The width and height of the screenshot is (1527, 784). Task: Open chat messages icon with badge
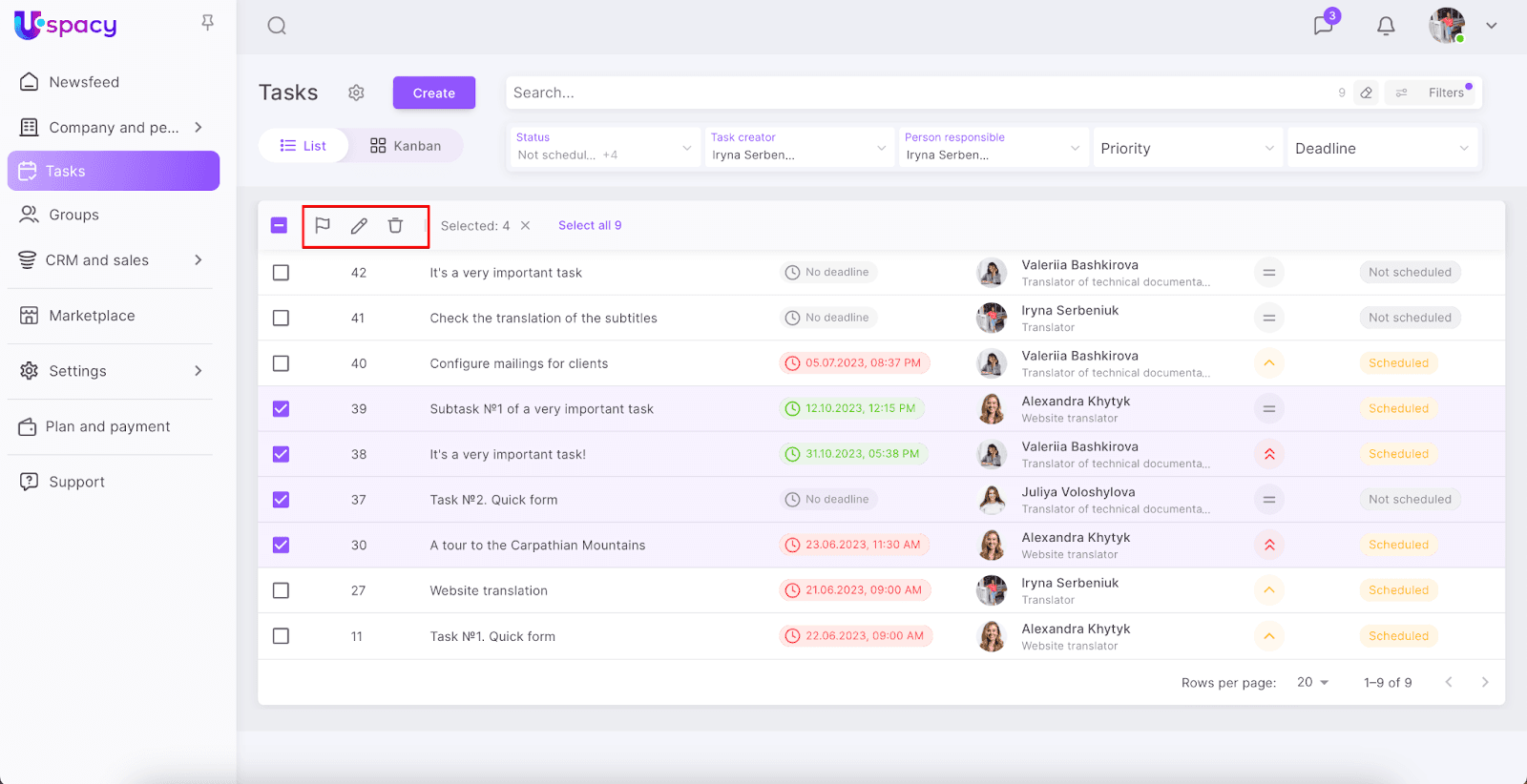pos(1324,25)
